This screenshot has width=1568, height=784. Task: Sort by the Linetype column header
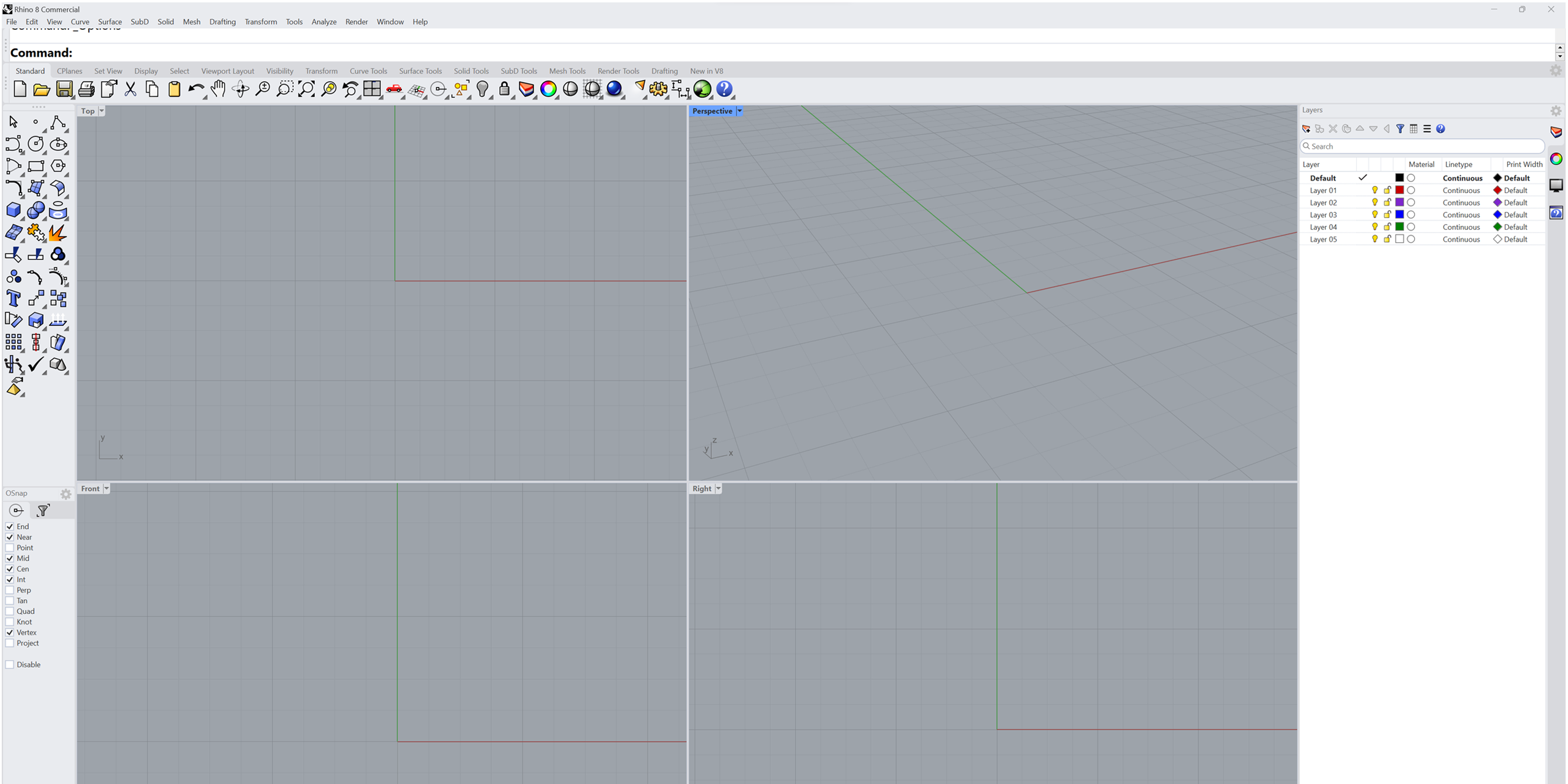click(x=1459, y=164)
